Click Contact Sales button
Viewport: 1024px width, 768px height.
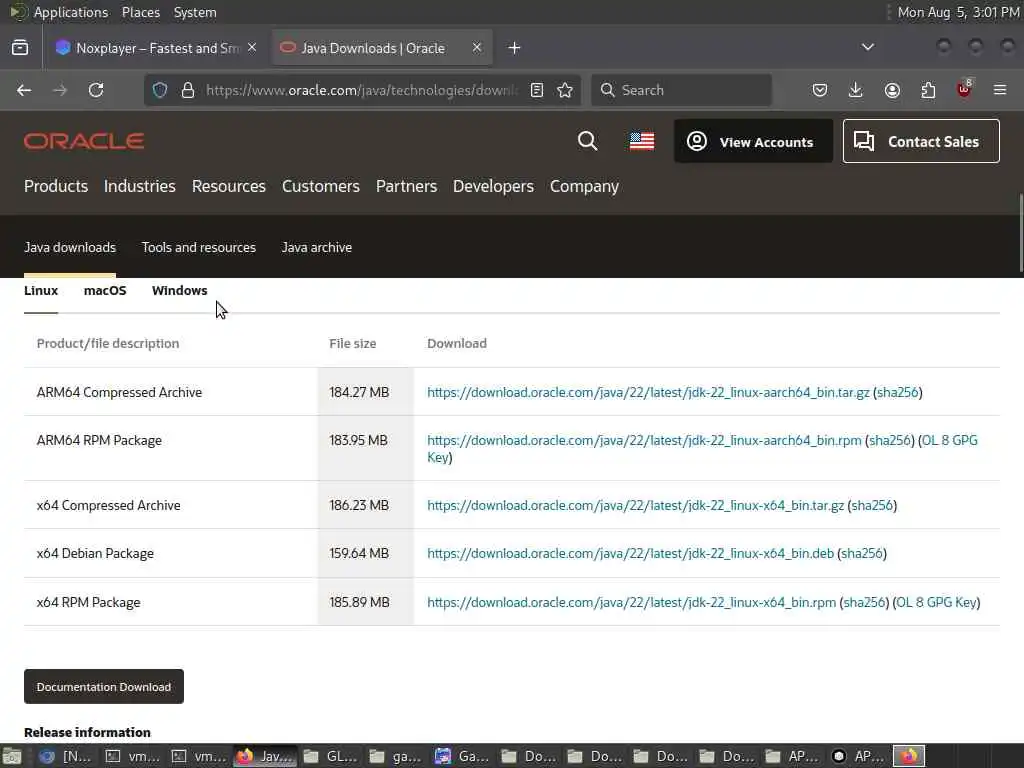coord(921,141)
